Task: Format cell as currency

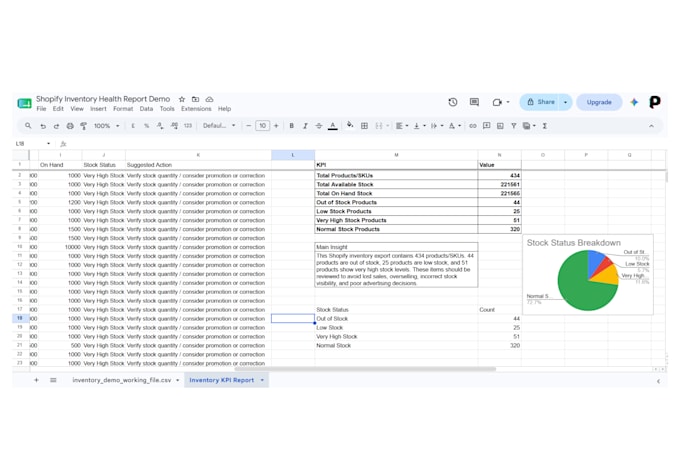Action: click(x=133, y=126)
